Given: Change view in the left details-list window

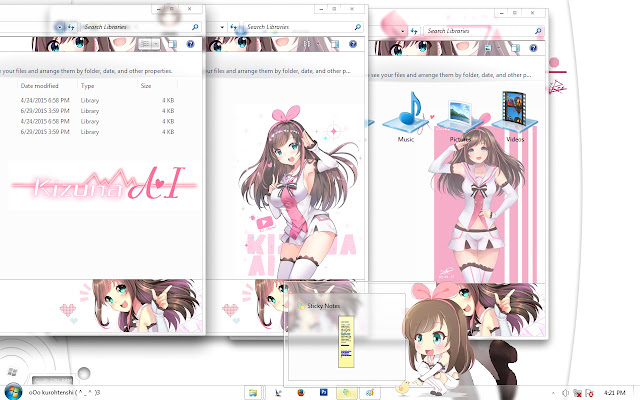Looking at the screenshot, I should [144, 44].
